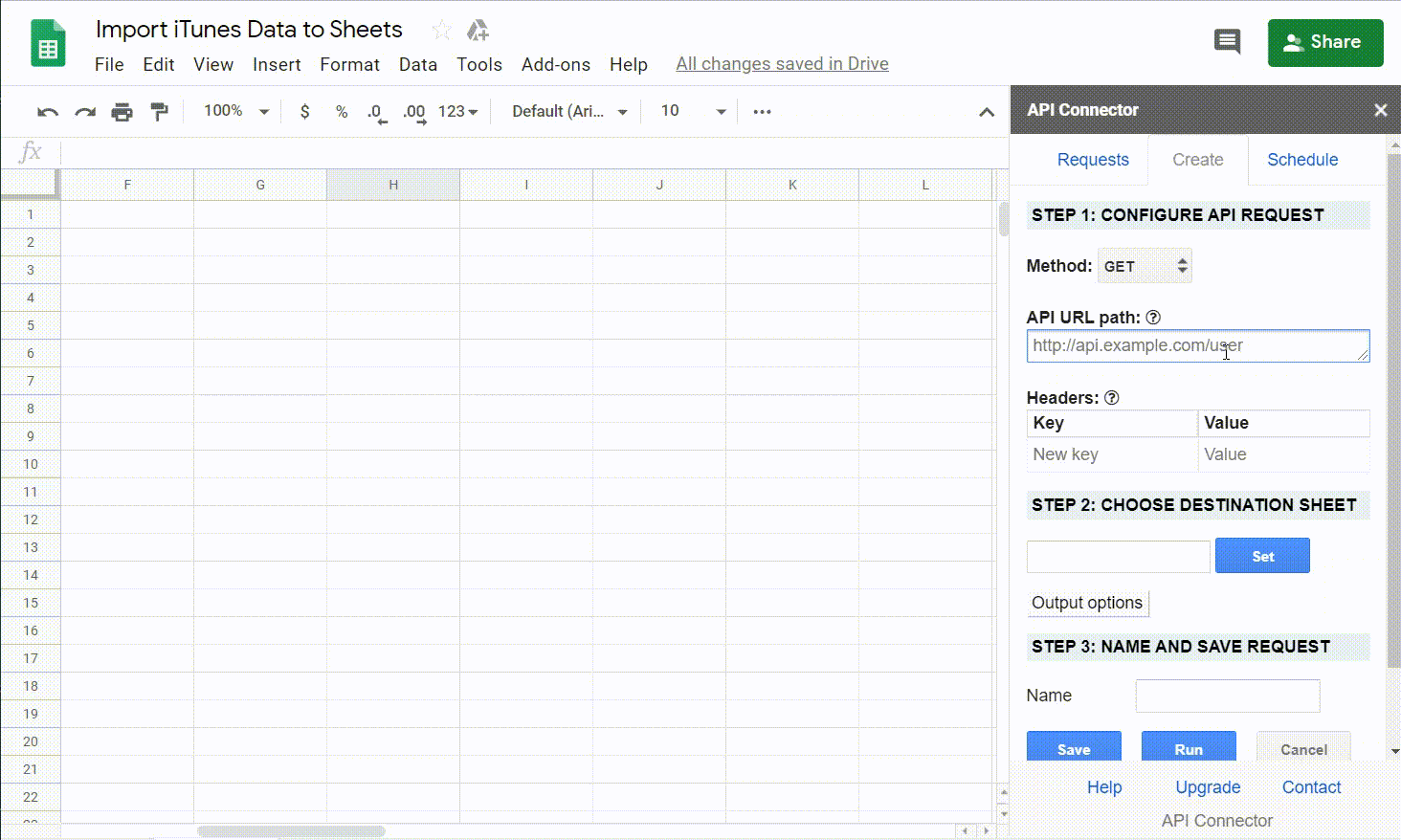Screen dimensions: 1401x840
Task: Click the API URL path help icon
Action: (1154, 317)
